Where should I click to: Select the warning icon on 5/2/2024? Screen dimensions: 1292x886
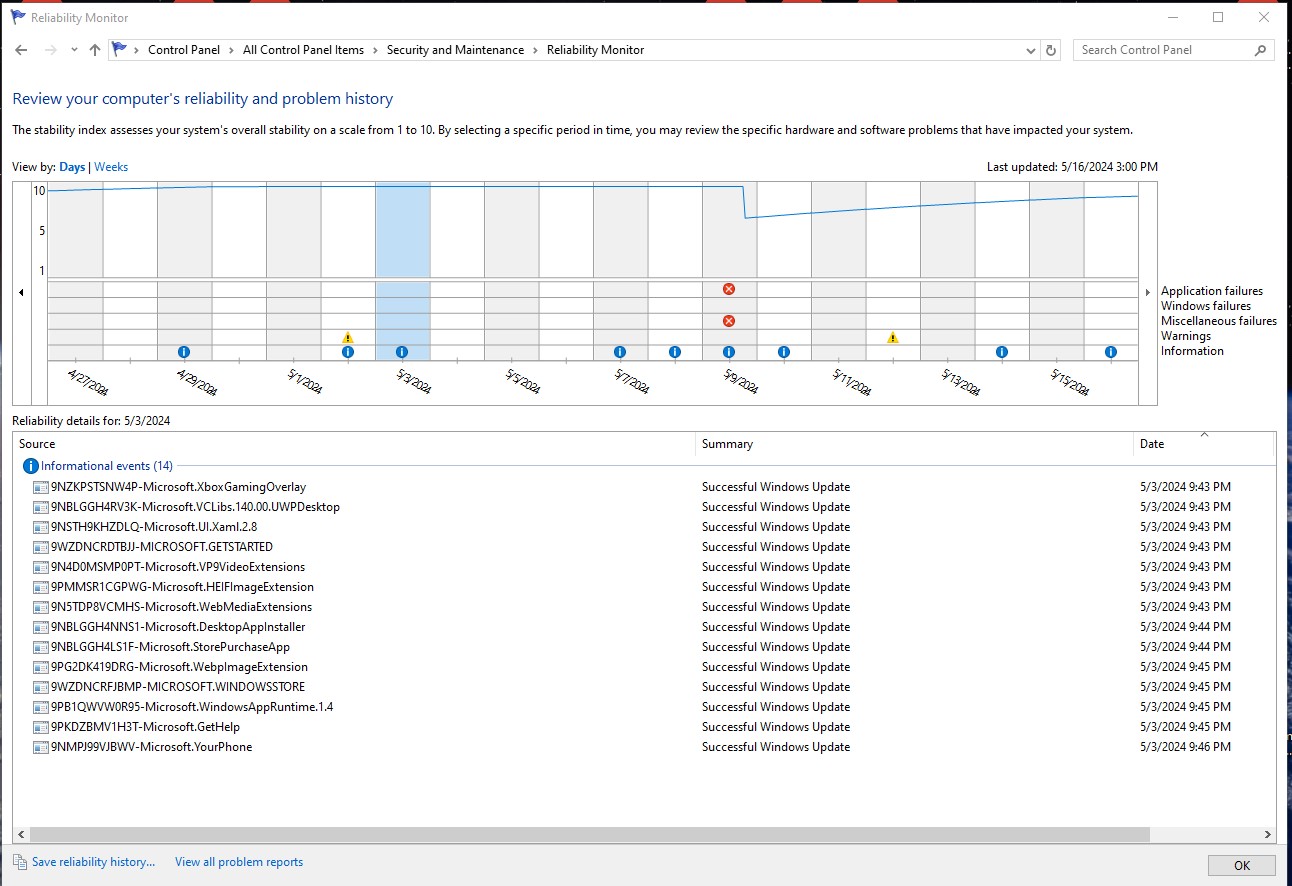[348, 337]
